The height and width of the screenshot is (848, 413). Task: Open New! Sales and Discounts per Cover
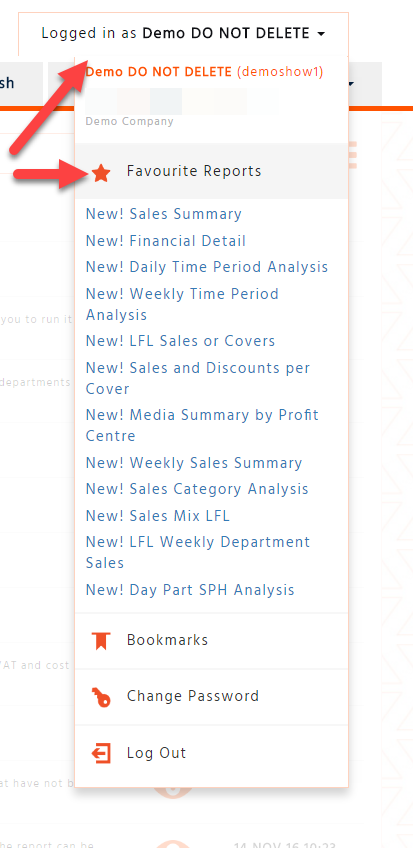[198, 378]
